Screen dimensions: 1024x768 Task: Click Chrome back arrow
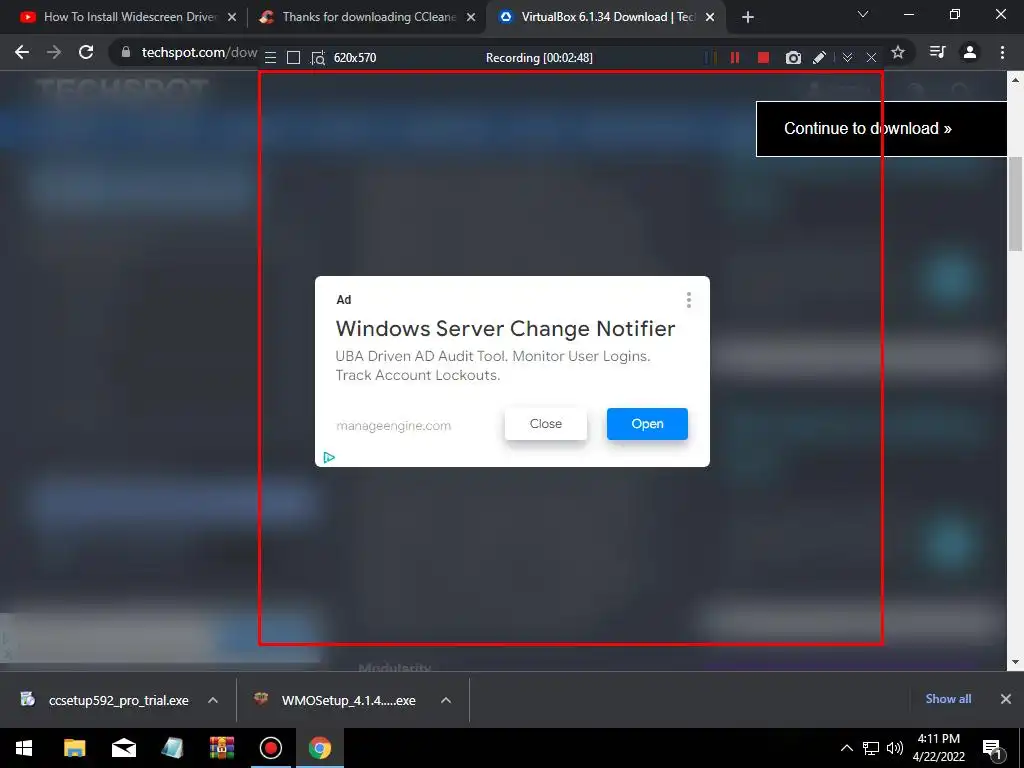22,52
